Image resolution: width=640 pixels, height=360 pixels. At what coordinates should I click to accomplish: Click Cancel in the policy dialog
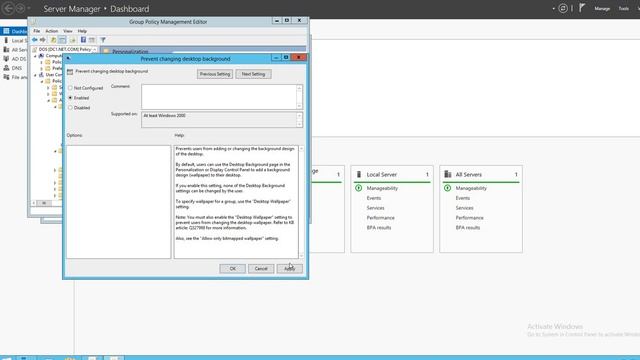[x=261, y=269]
